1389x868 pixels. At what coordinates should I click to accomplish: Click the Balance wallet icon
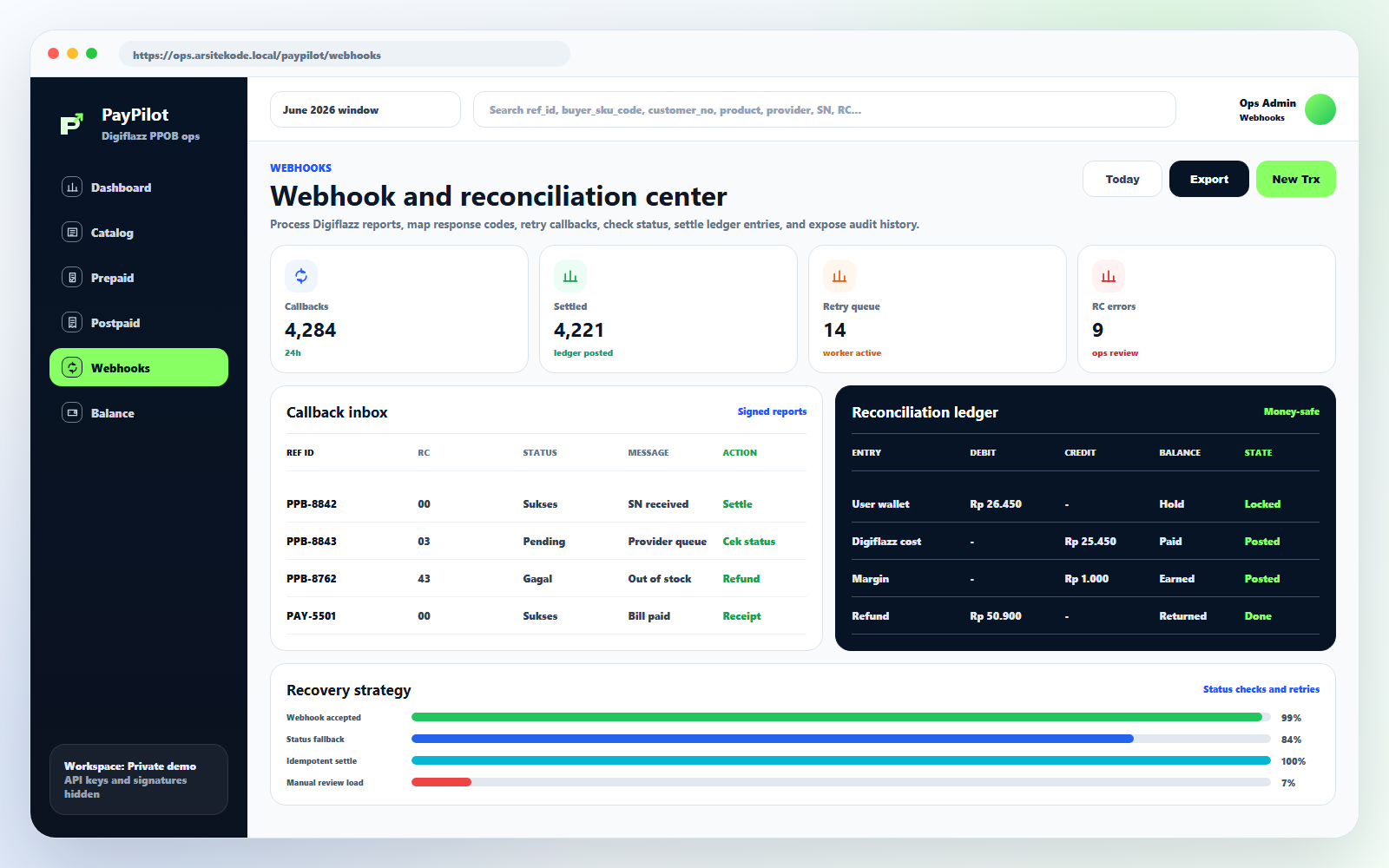point(72,412)
